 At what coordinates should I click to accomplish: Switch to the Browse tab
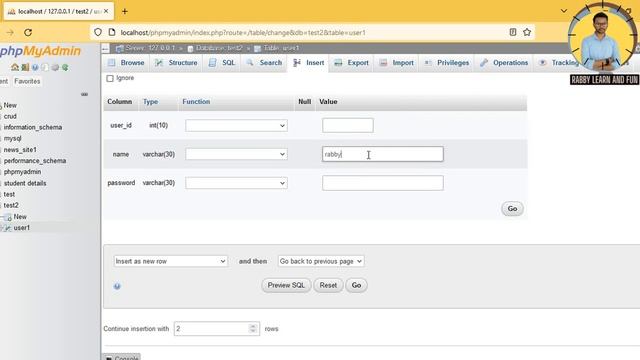point(126,63)
